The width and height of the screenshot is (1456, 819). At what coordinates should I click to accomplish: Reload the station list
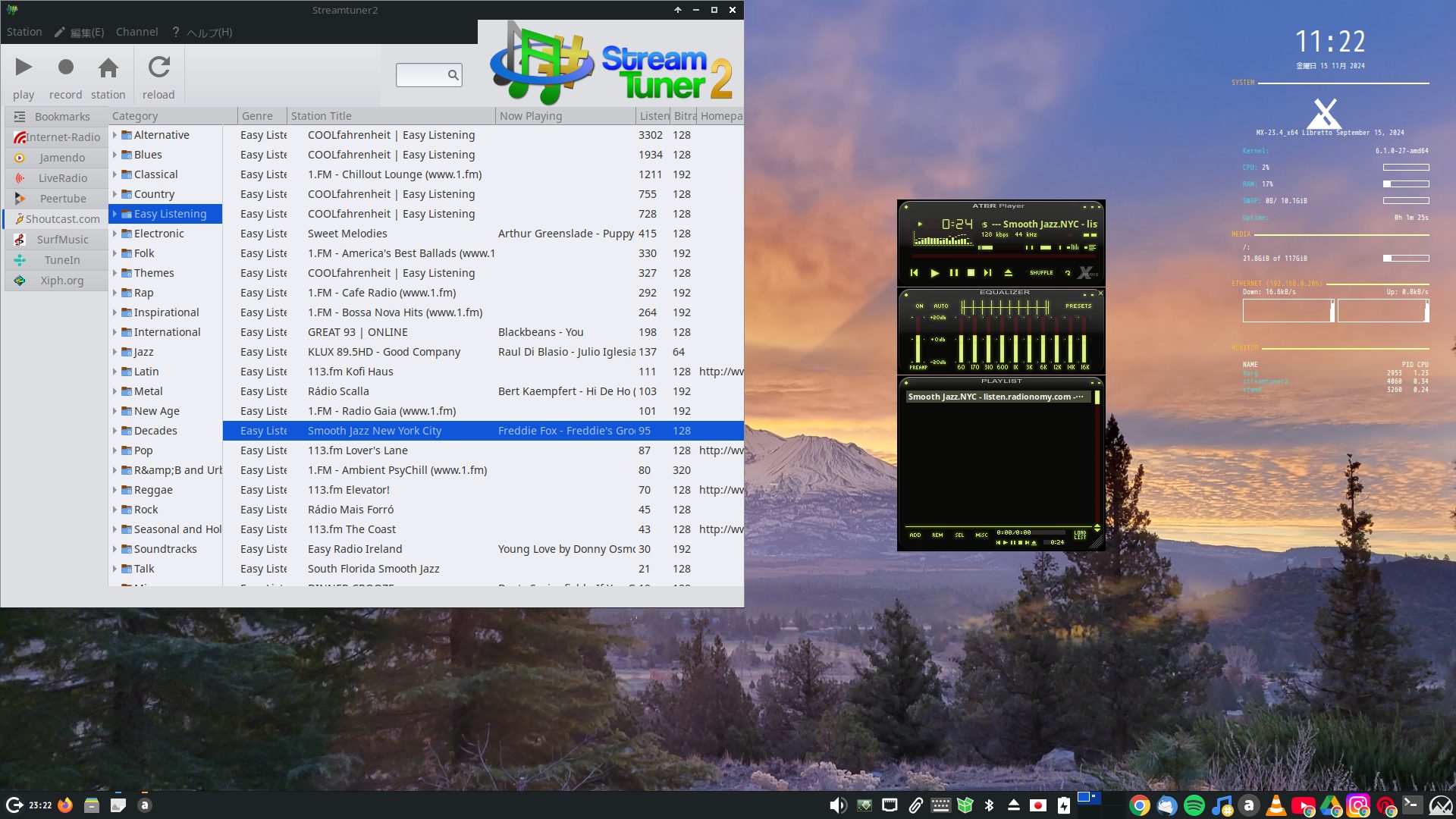[158, 67]
